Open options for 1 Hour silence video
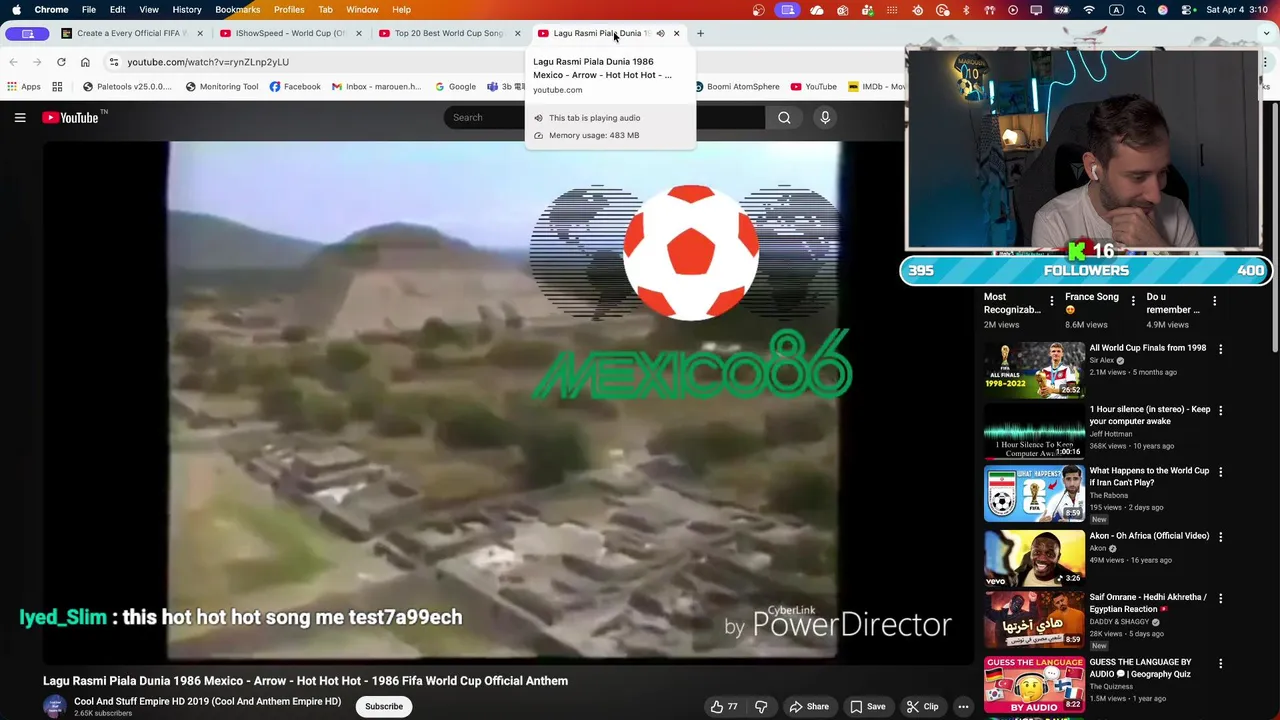 (1220, 410)
